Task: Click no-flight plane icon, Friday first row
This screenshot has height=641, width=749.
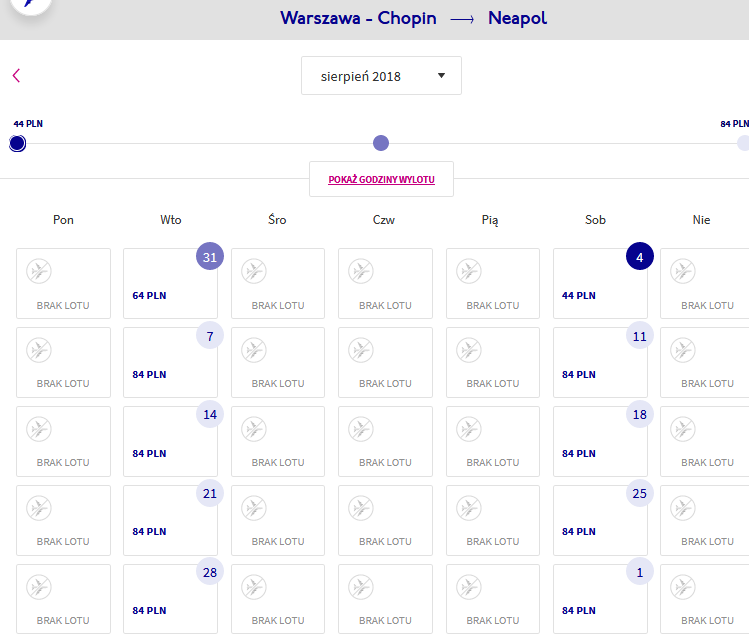Action: click(469, 271)
